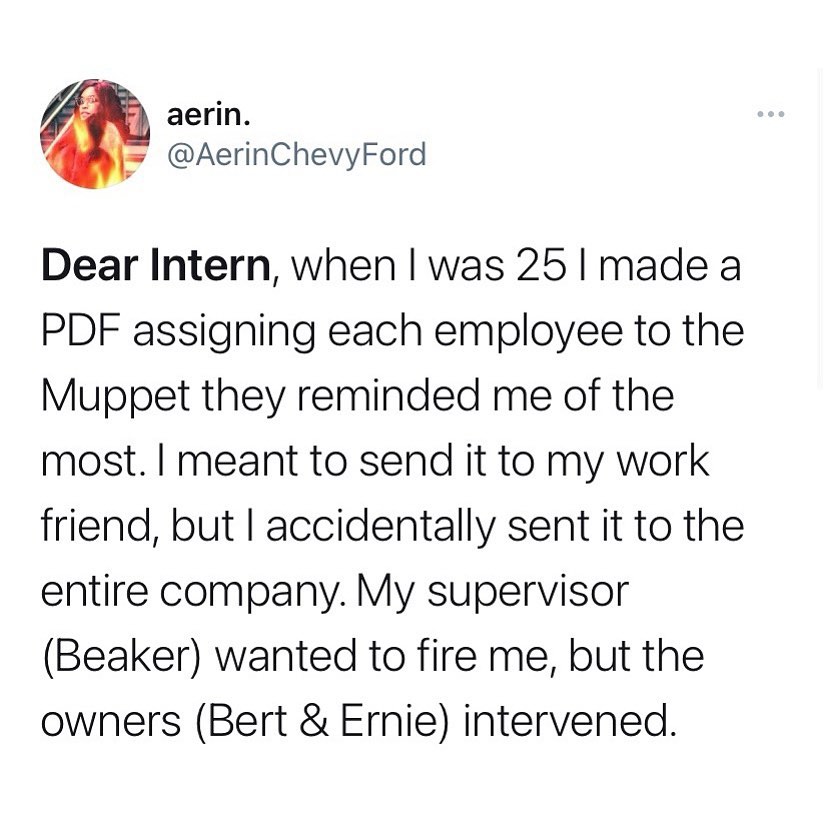Click the bold Dear Intern text
The image size is (827, 827).
point(156,266)
